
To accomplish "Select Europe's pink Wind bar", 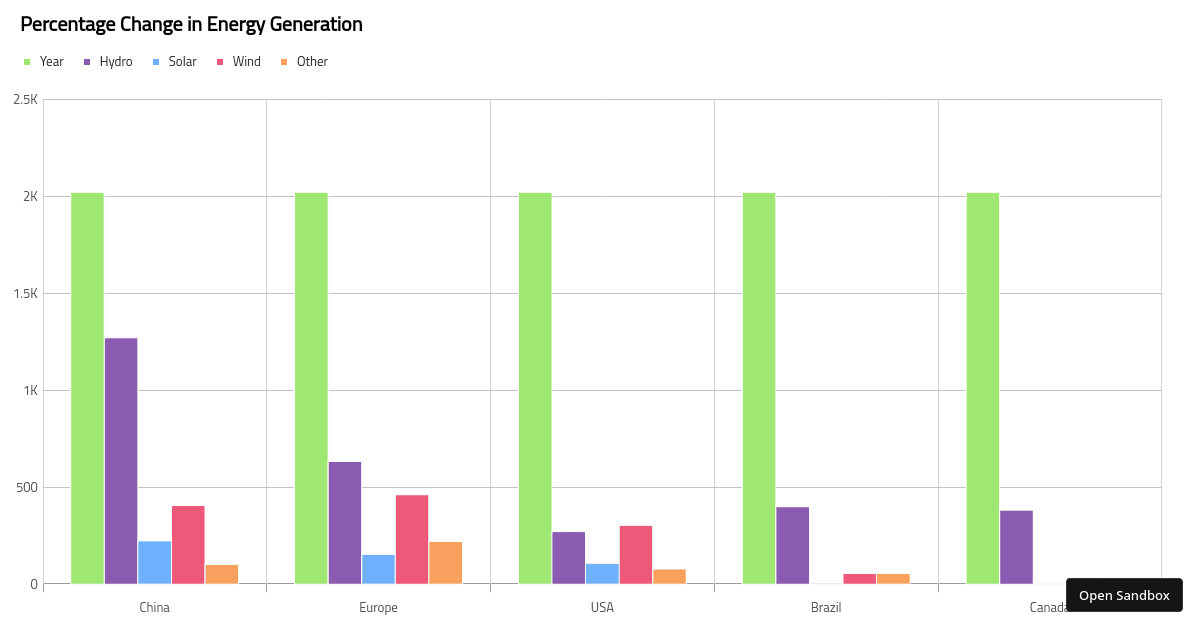I will click(x=412, y=539).
